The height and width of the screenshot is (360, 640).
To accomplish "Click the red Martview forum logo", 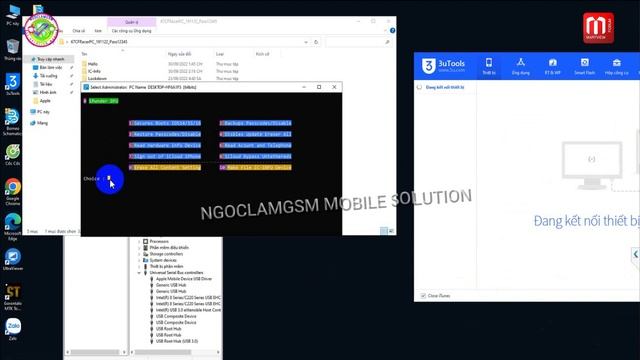I will point(598,28).
